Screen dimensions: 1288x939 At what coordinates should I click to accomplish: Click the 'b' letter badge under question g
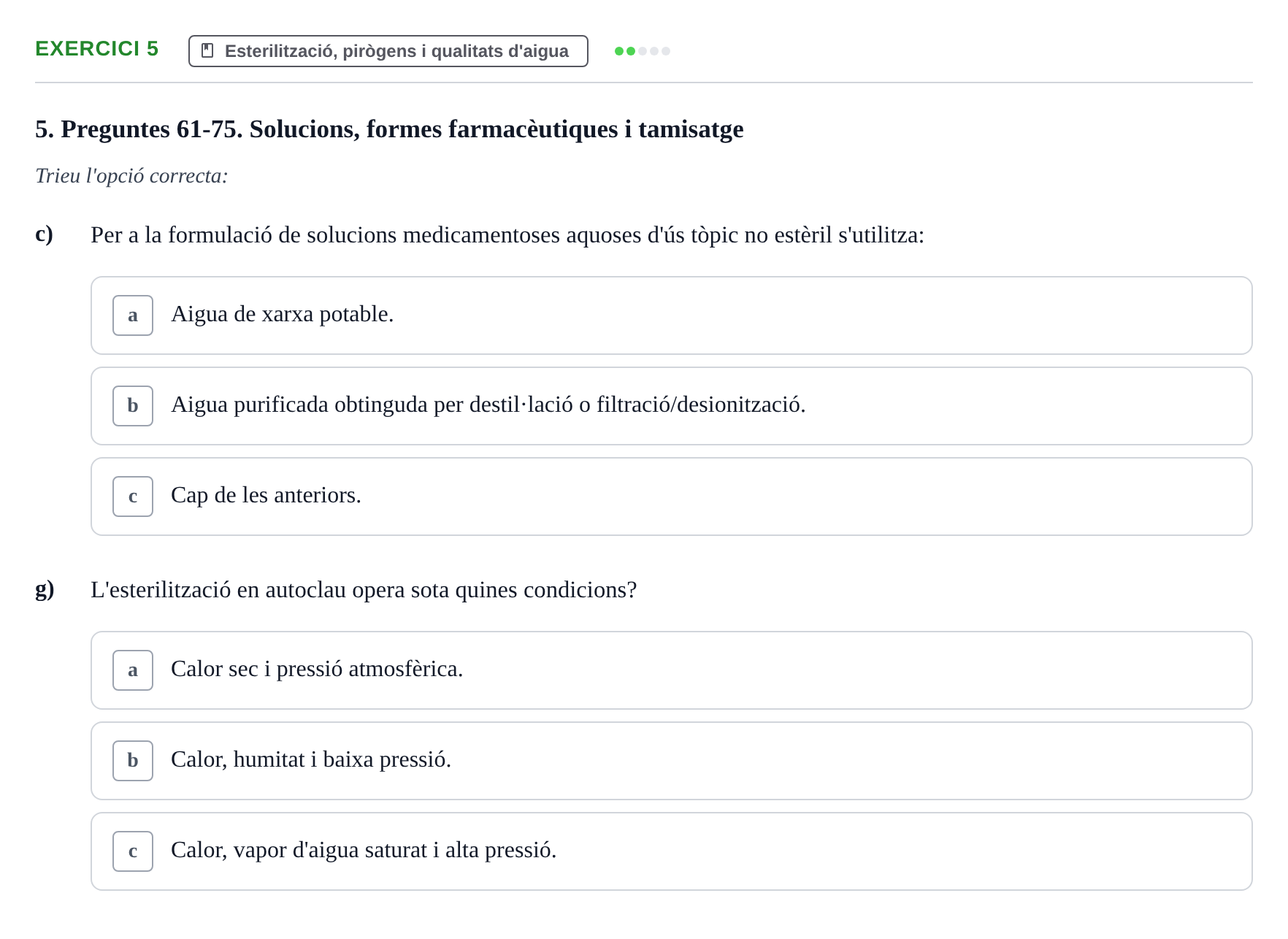133,761
